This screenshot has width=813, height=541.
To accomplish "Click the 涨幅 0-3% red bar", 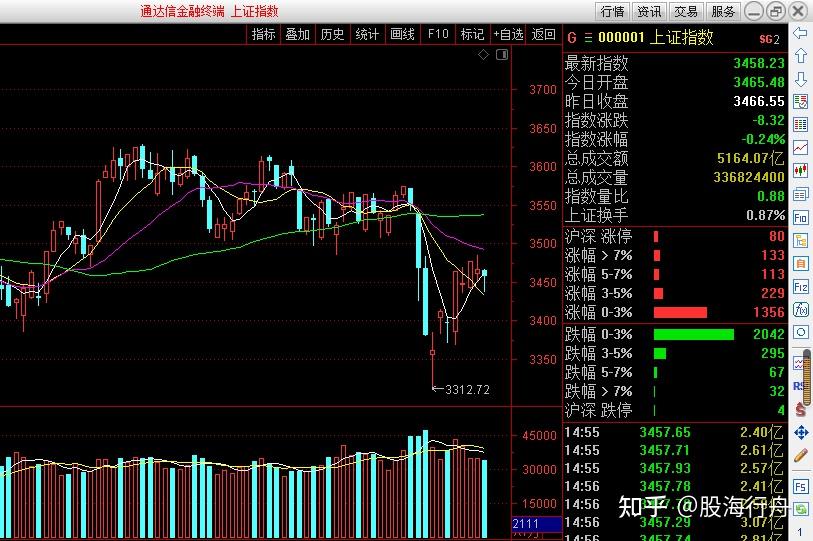I will pyautogui.click(x=680, y=312).
